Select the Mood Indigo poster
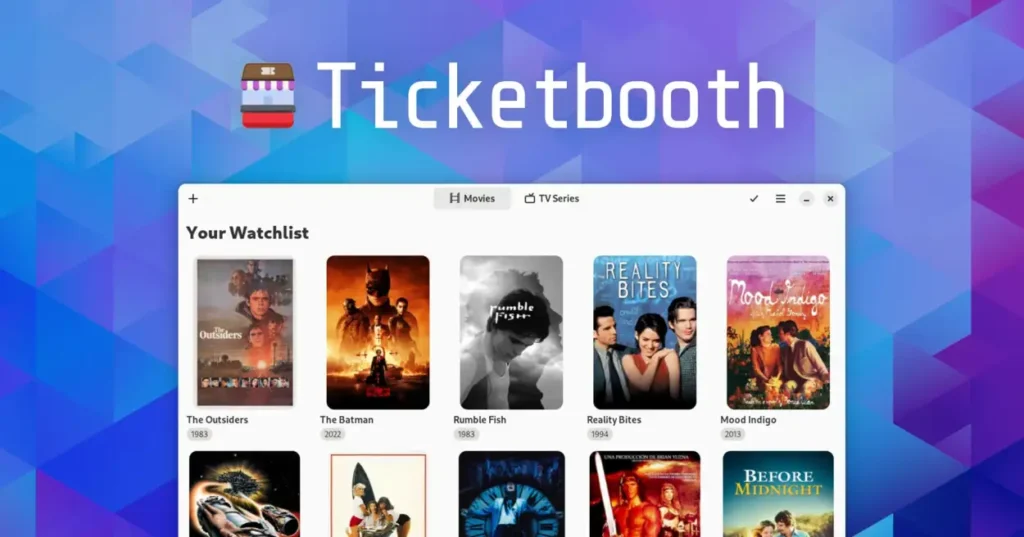1024x537 pixels. pyautogui.click(x=778, y=332)
